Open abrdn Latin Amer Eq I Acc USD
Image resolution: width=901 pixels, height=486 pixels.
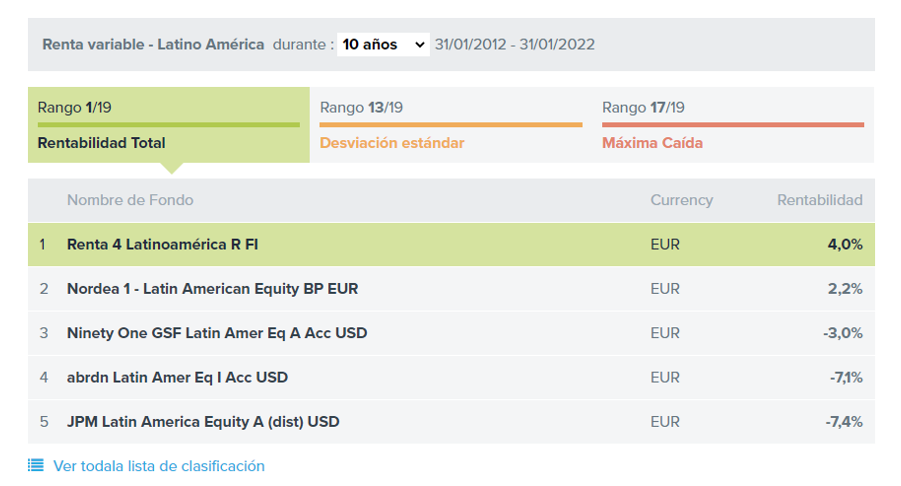click(x=177, y=377)
